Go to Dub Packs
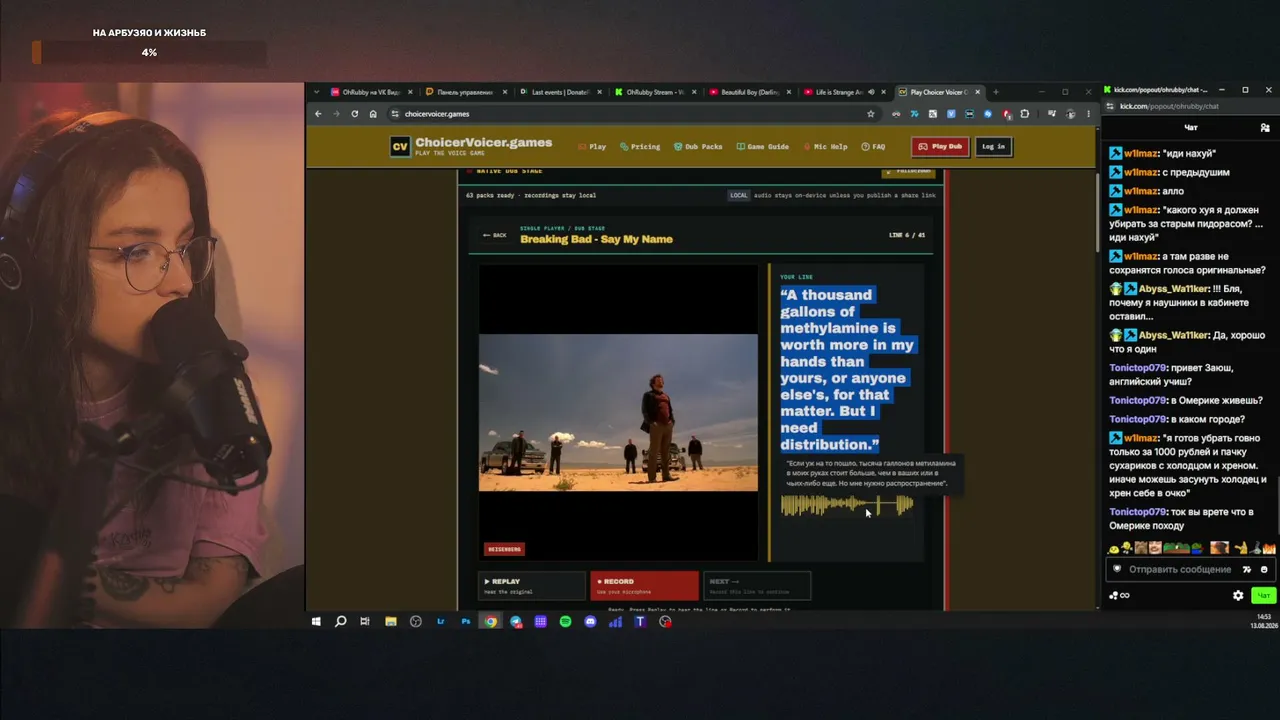 (x=698, y=147)
